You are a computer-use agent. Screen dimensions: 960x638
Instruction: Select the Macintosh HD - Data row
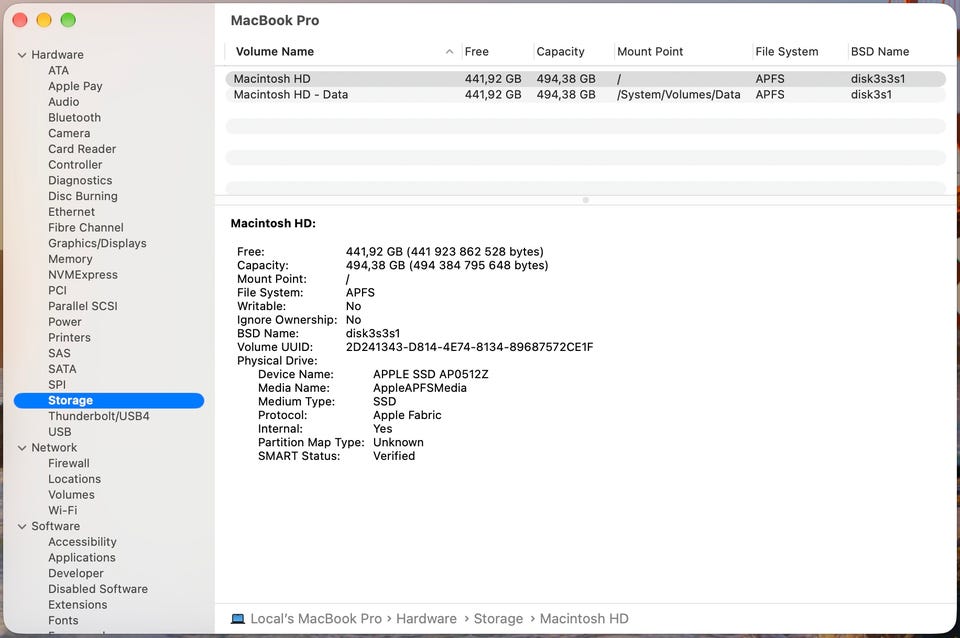585,95
